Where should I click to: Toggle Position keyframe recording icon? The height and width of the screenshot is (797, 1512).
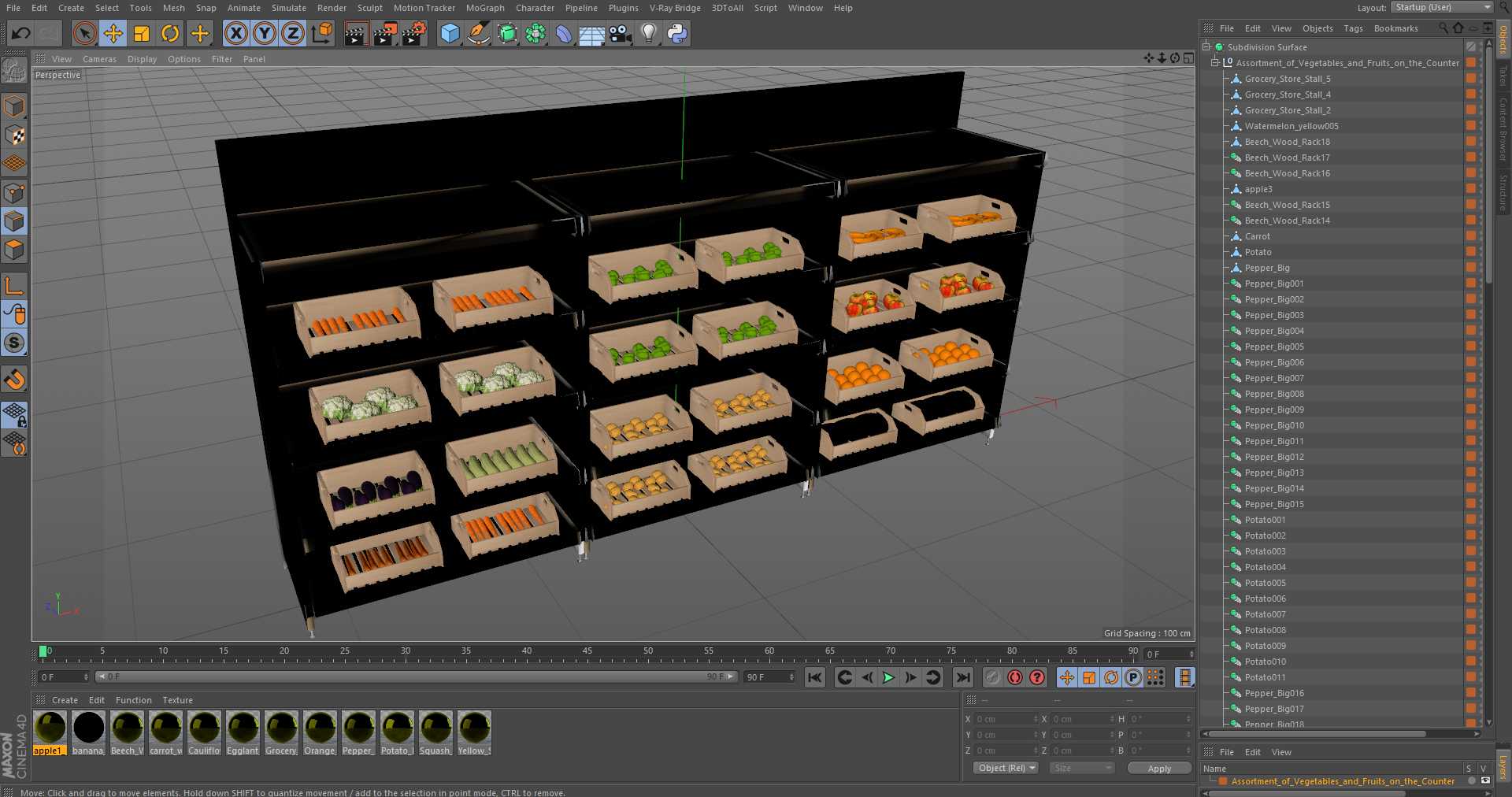click(1066, 677)
